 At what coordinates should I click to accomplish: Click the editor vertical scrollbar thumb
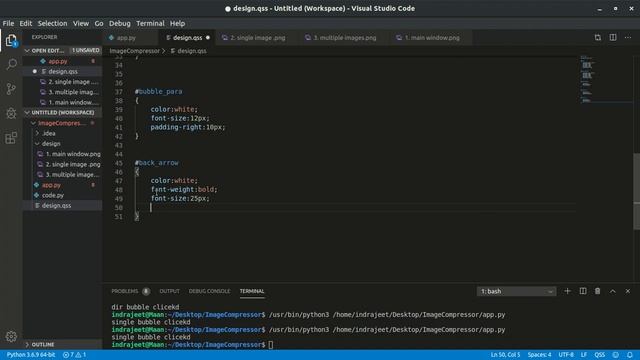click(x=636, y=191)
